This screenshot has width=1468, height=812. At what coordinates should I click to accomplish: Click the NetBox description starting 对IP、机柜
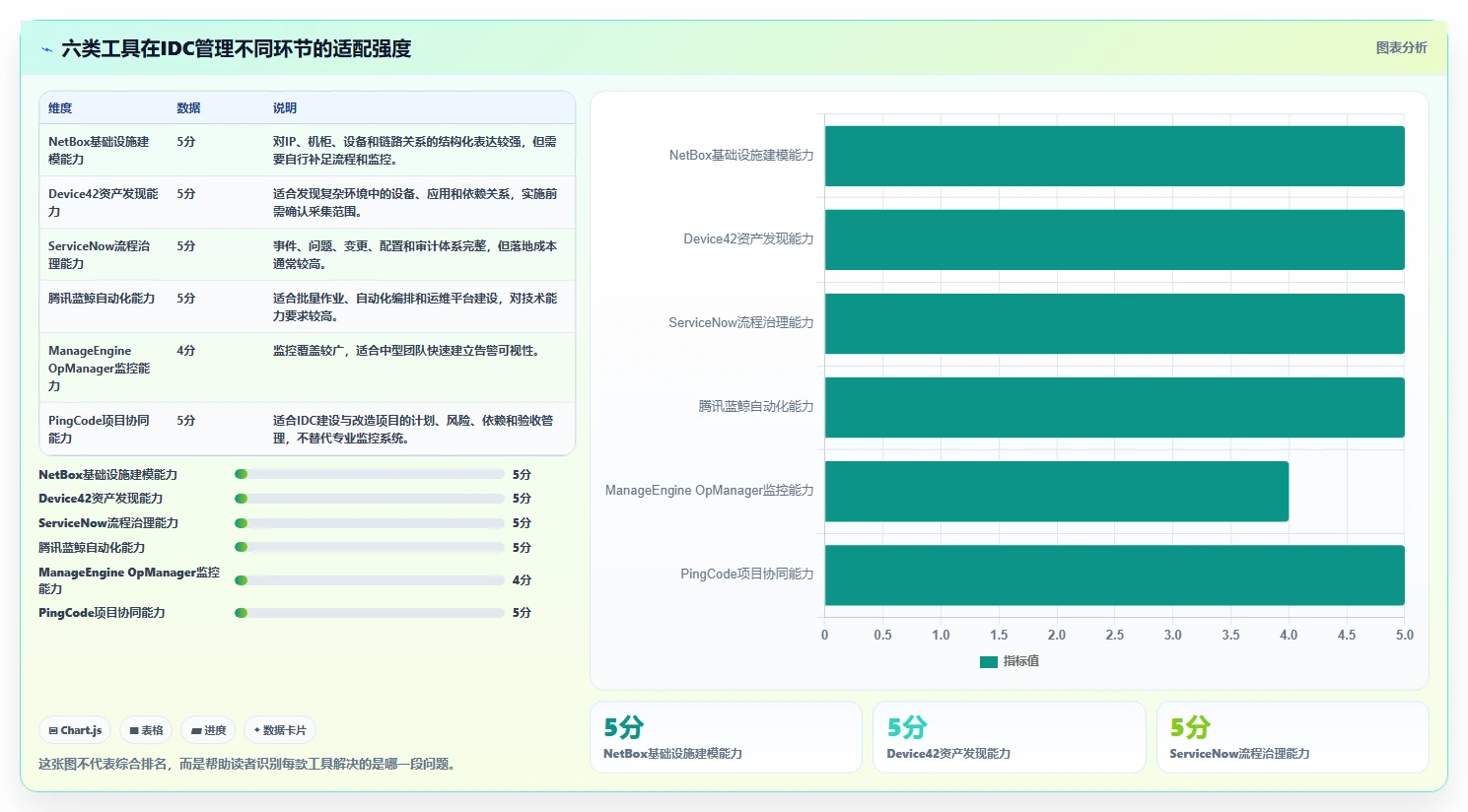415,150
